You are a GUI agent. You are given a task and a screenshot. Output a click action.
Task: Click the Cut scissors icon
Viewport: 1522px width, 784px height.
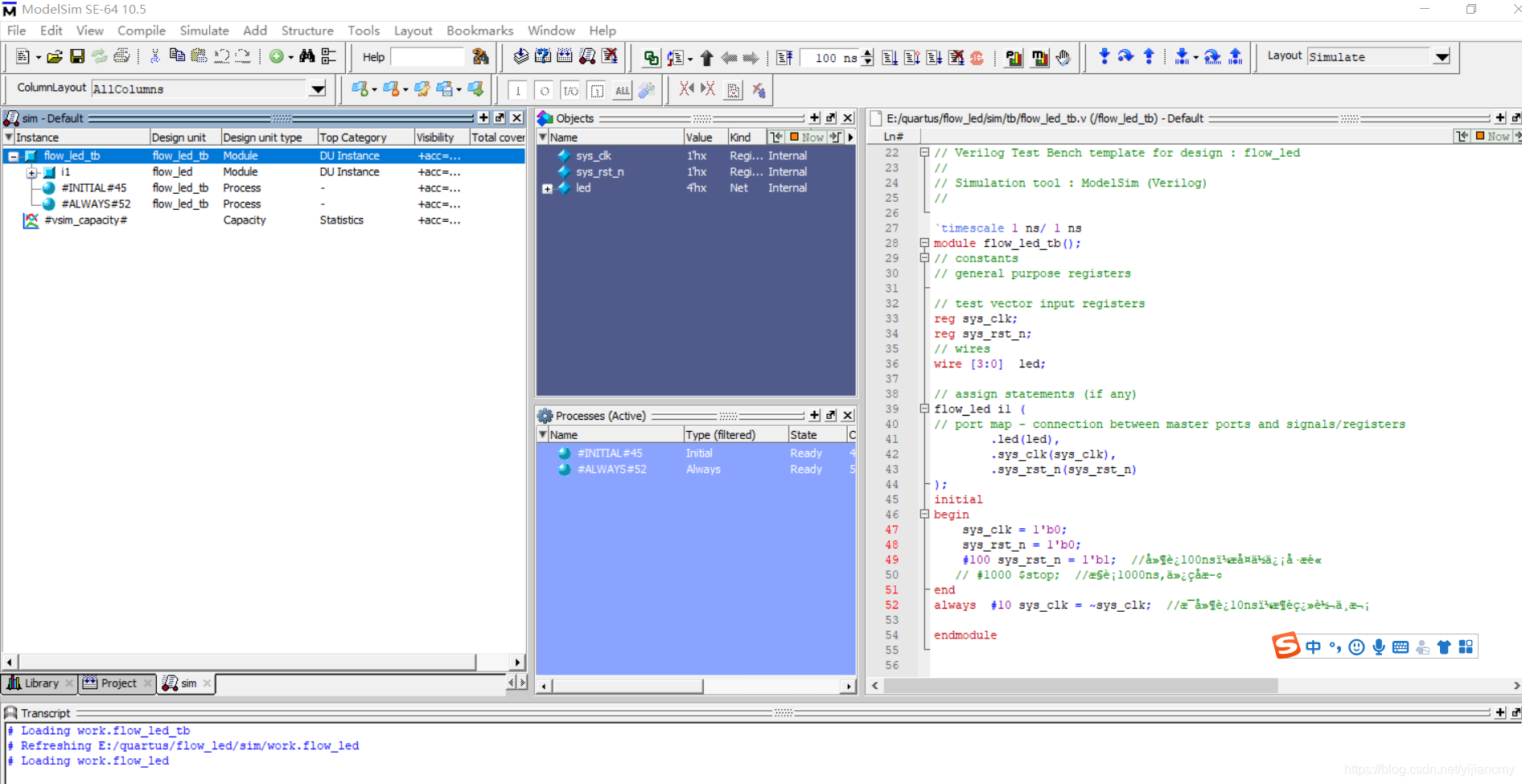point(154,56)
